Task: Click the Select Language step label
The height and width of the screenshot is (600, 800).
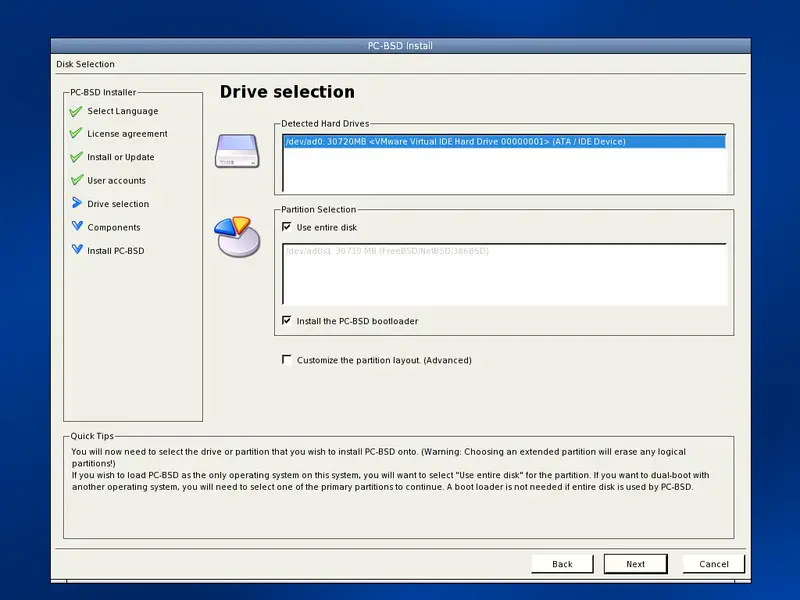Action: click(122, 111)
